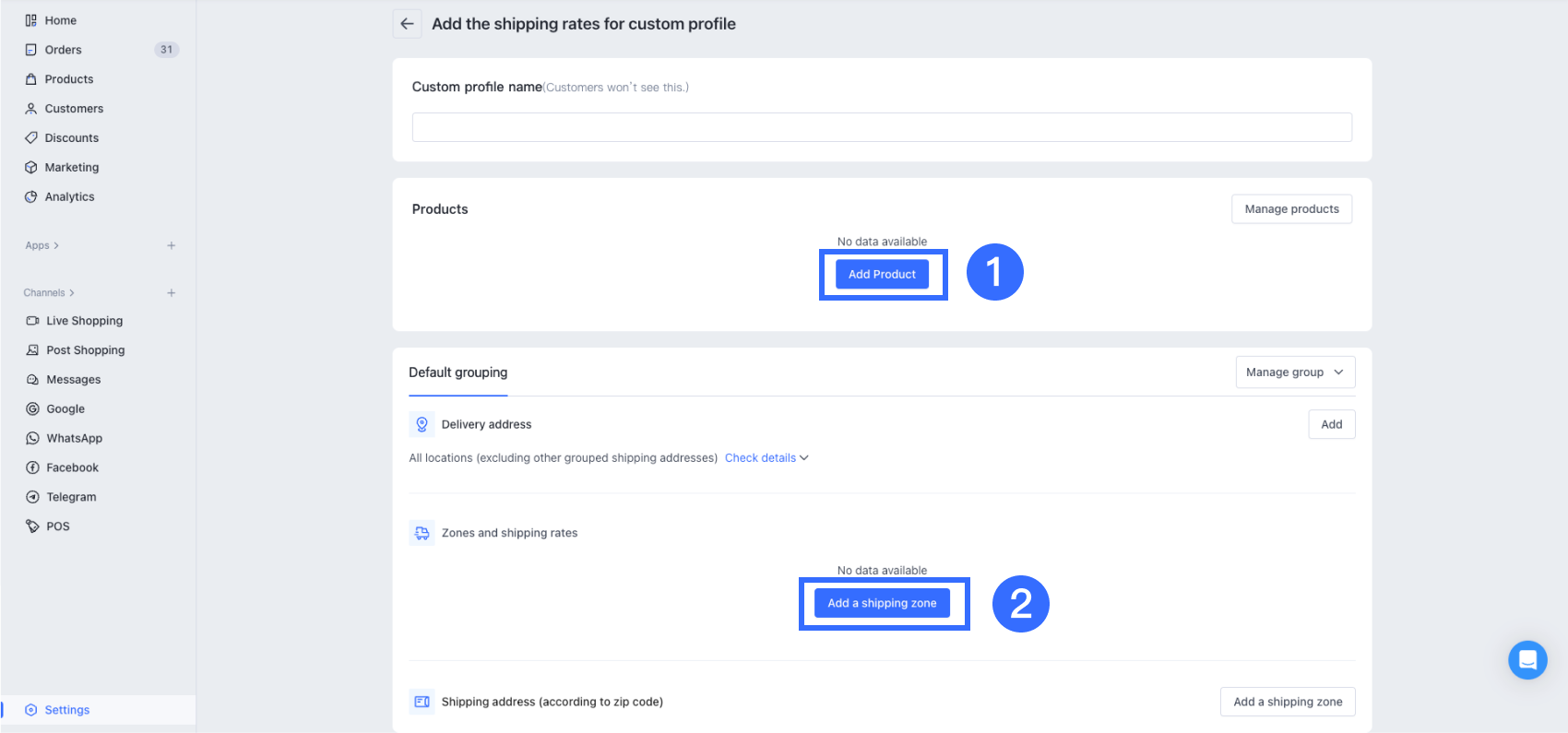
Task: Click the WhatsApp channel icon
Action: coord(33,438)
